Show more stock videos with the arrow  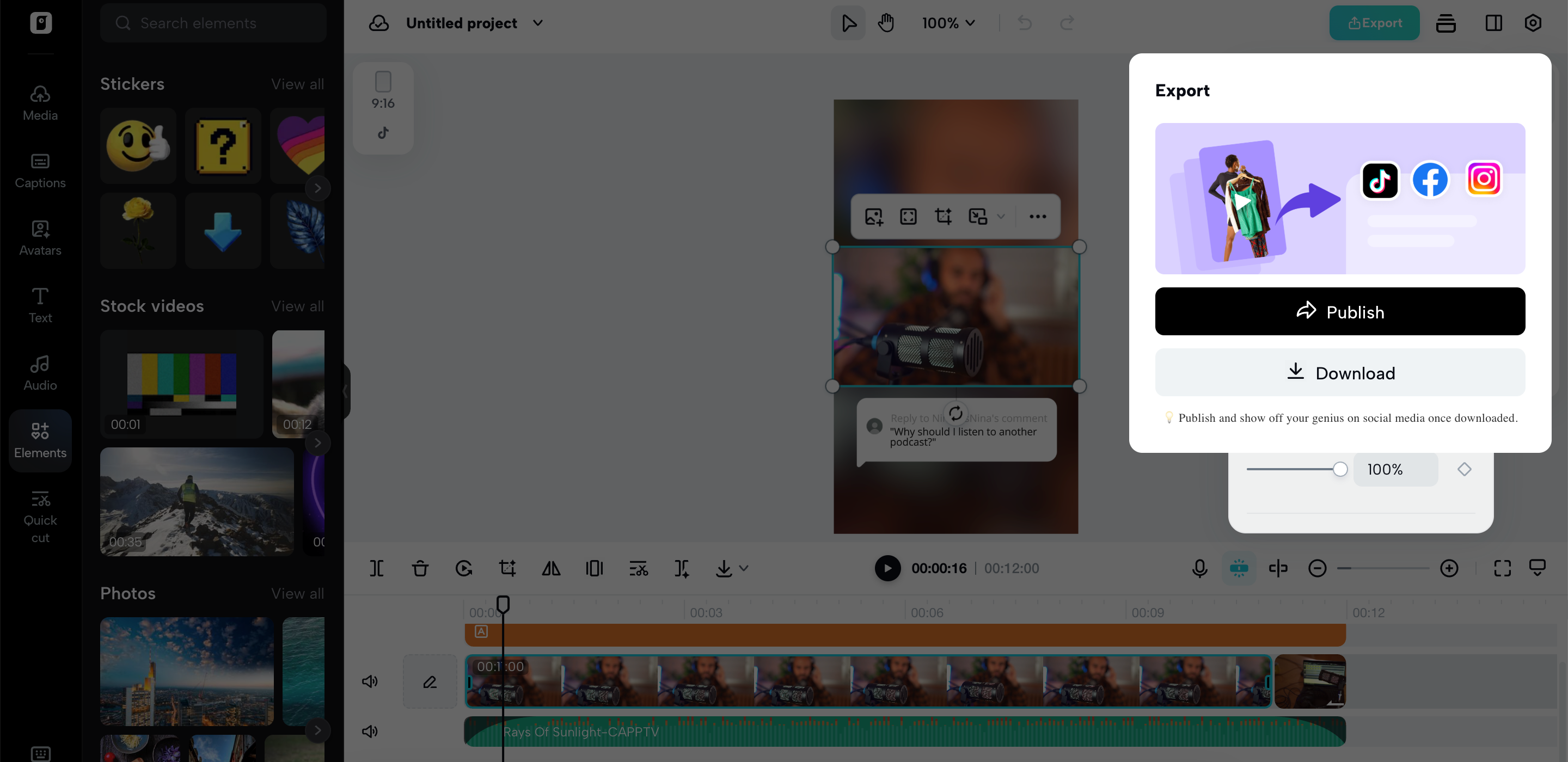pos(317,443)
